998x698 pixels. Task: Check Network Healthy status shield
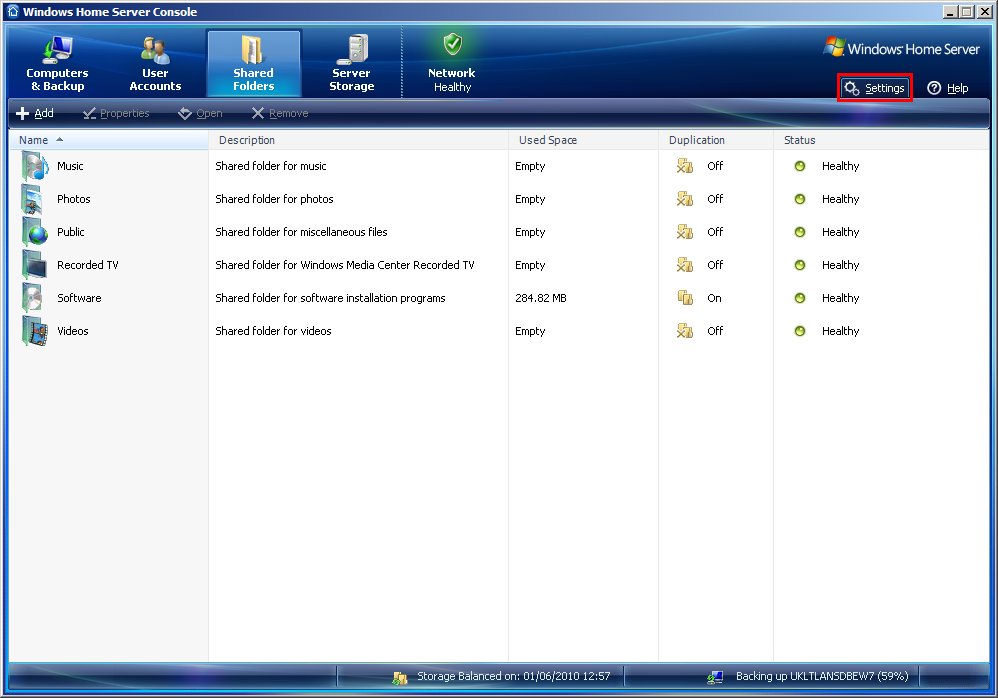[452, 45]
